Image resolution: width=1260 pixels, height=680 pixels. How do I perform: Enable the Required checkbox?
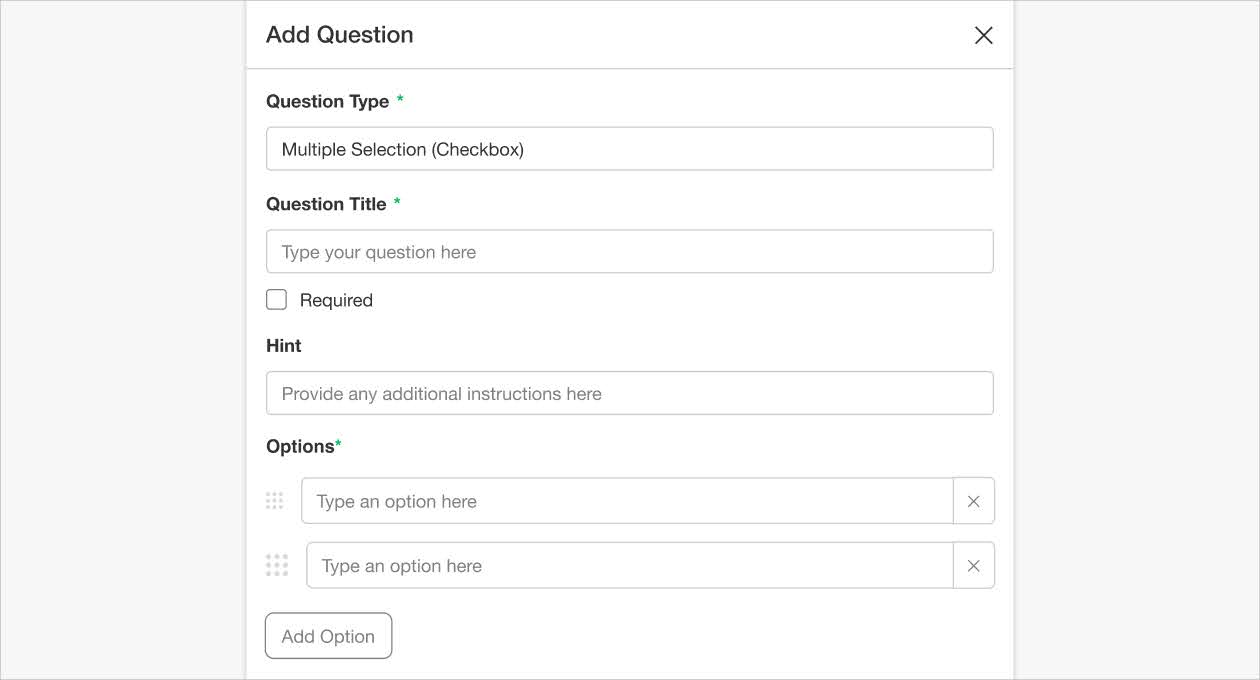[276, 299]
